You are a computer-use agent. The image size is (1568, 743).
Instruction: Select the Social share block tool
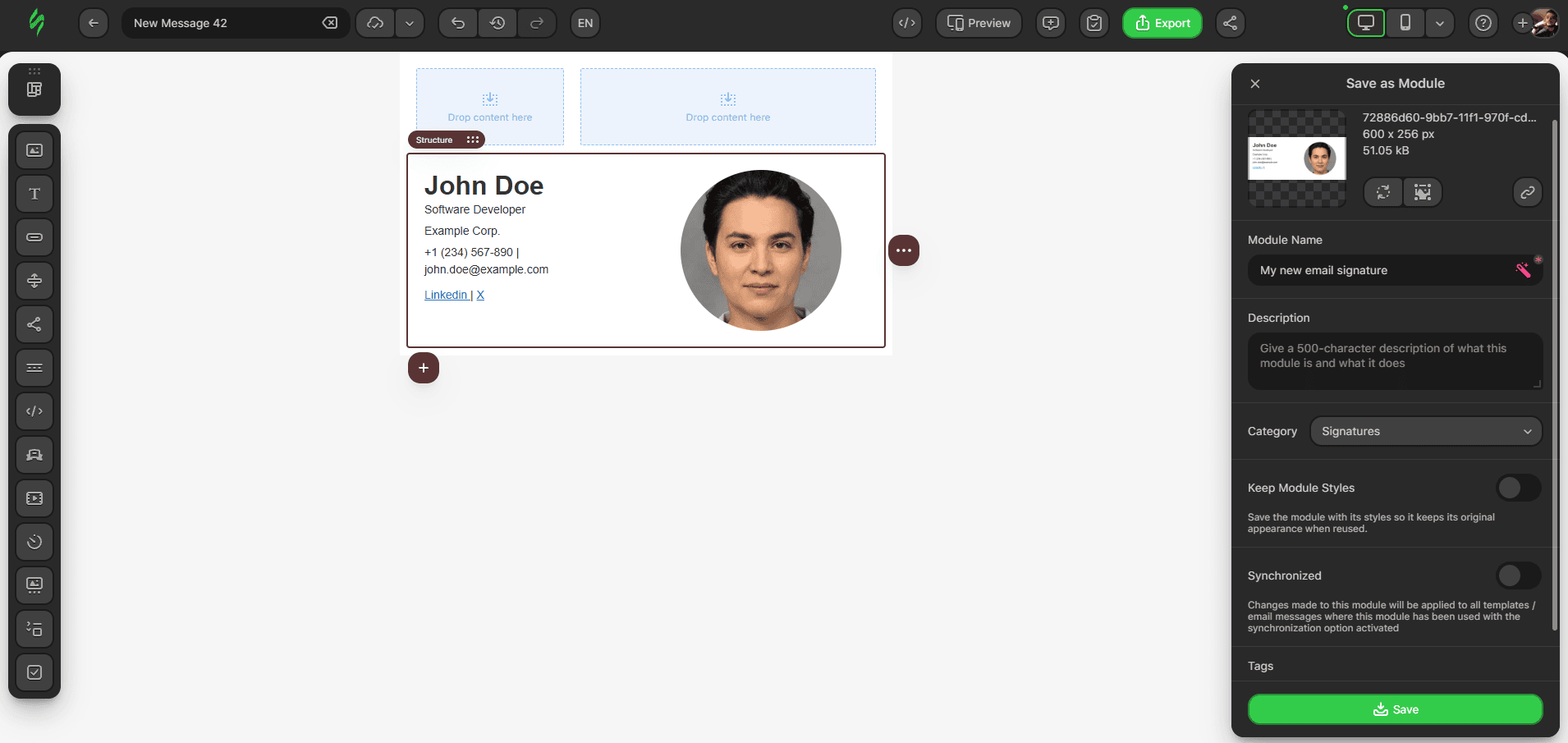(34, 324)
